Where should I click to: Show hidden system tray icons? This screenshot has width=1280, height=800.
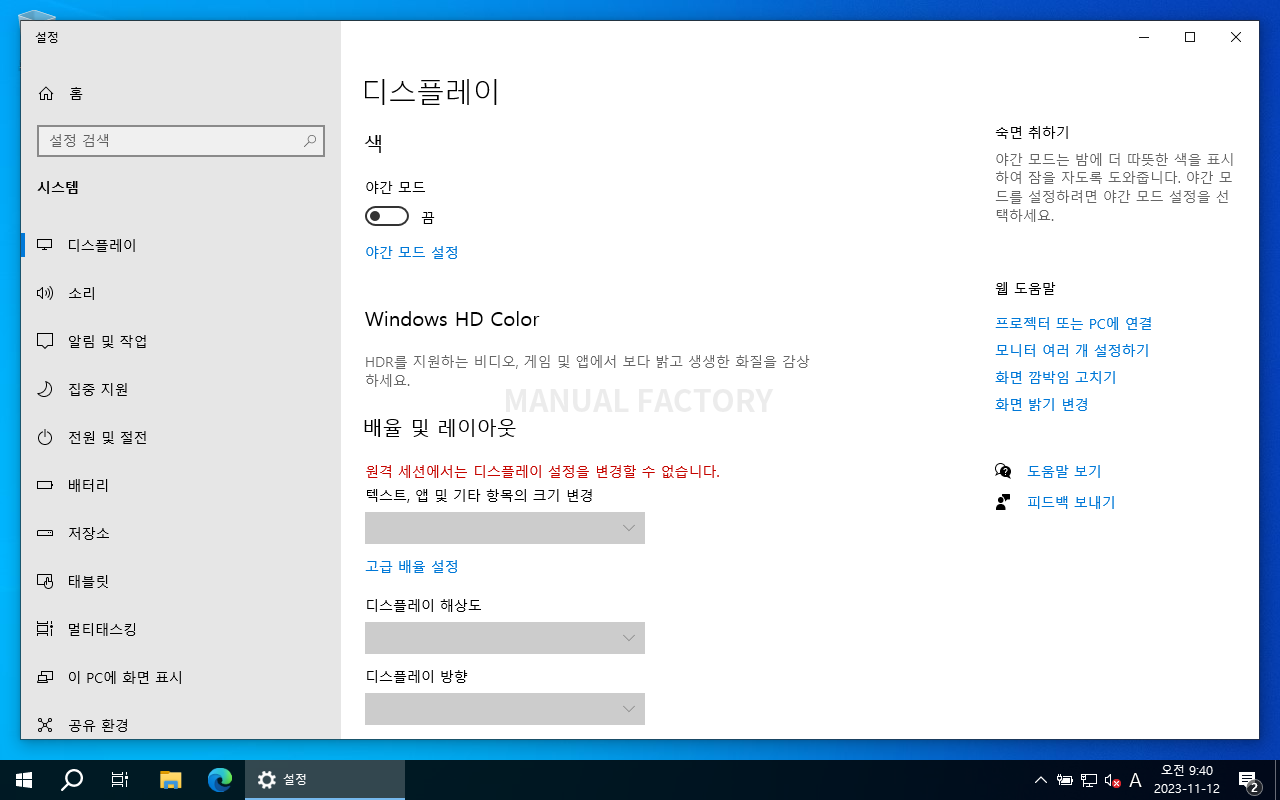1041,780
